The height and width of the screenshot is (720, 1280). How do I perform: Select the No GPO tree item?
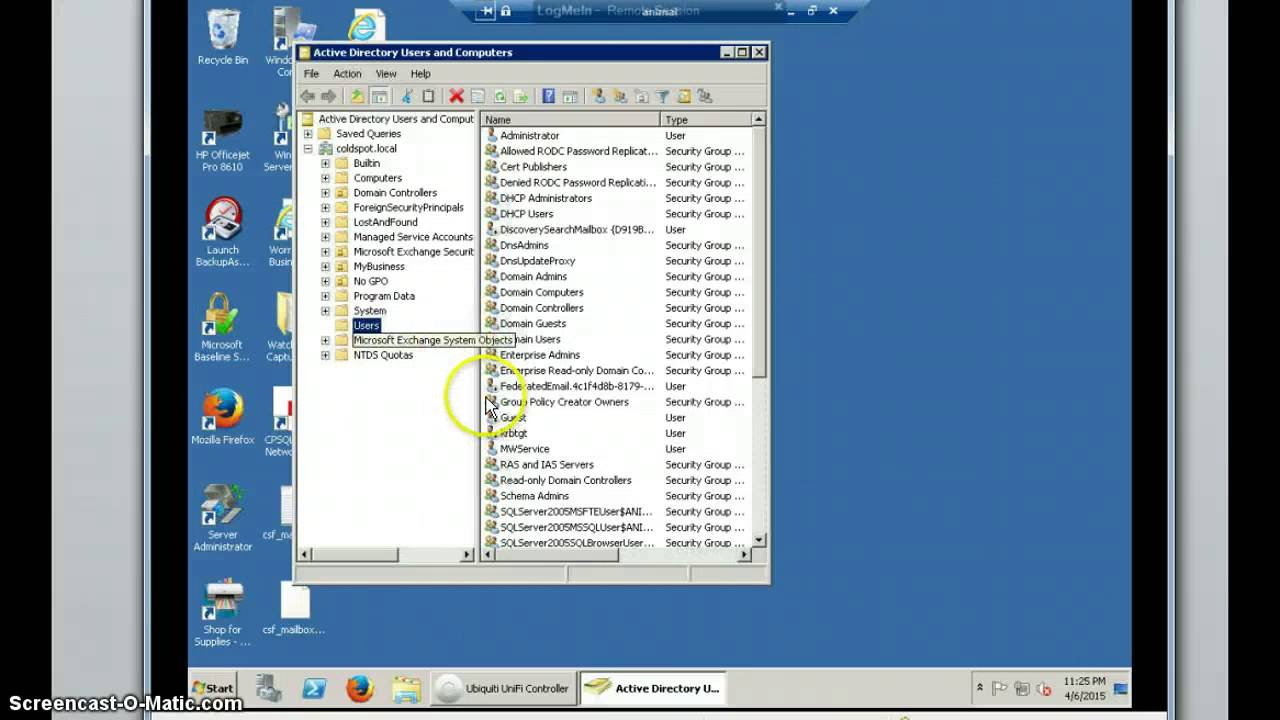370,282
